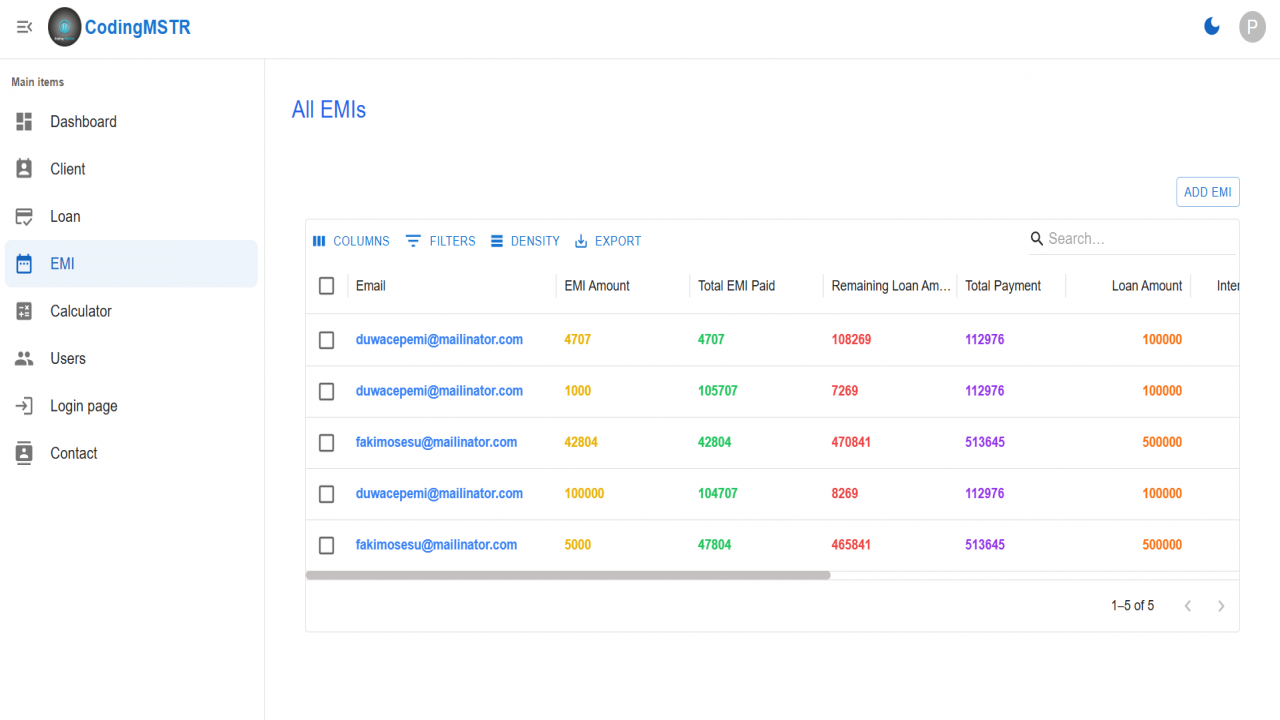Open Dashboard from the sidebar

(x=131, y=122)
